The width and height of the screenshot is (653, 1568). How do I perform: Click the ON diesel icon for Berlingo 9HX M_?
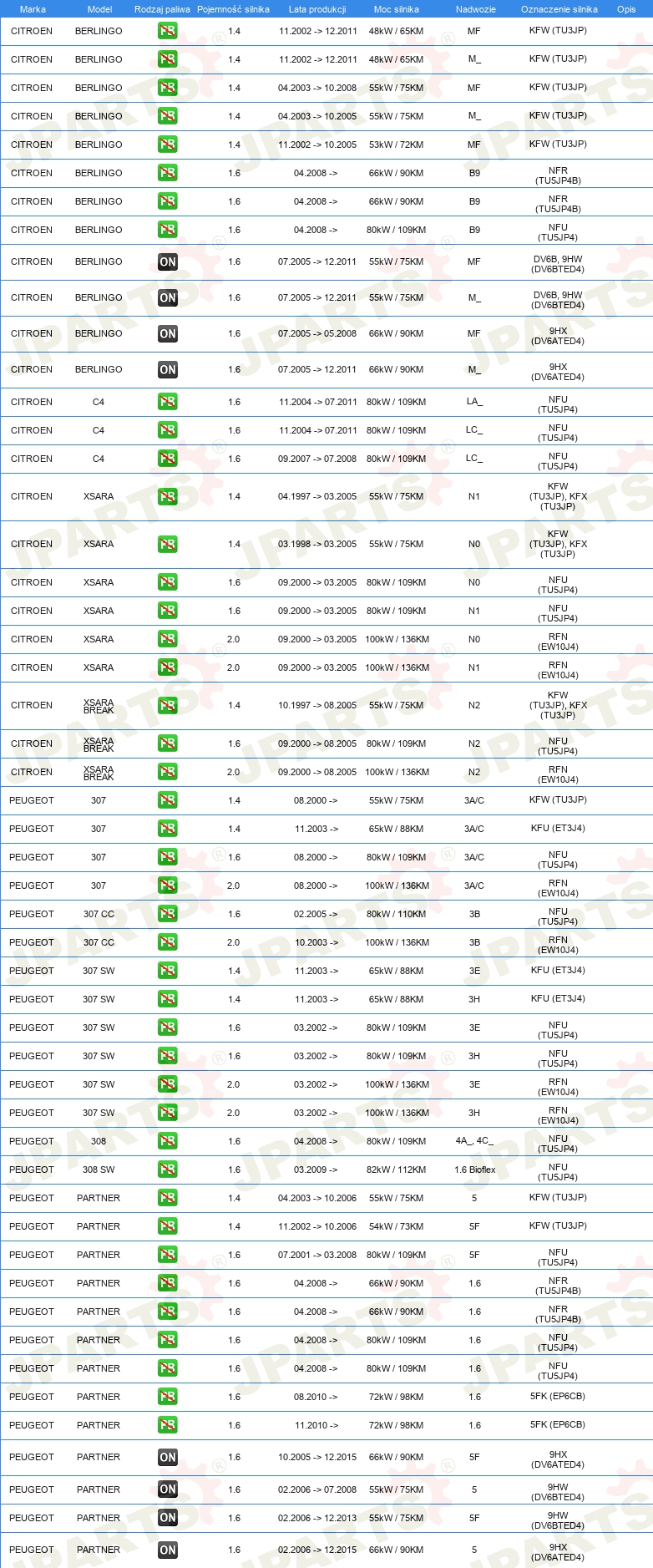click(167, 369)
